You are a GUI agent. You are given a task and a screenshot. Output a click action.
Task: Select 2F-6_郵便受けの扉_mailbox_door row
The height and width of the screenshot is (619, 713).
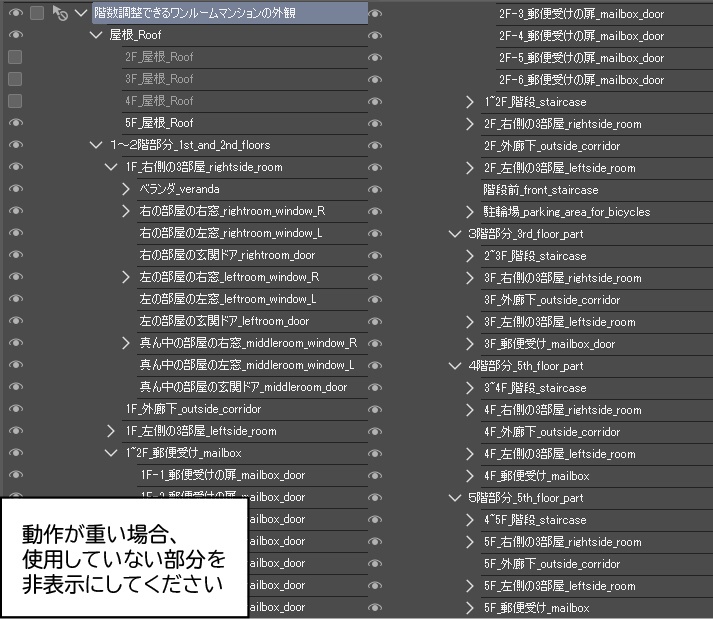click(x=604, y=80)
